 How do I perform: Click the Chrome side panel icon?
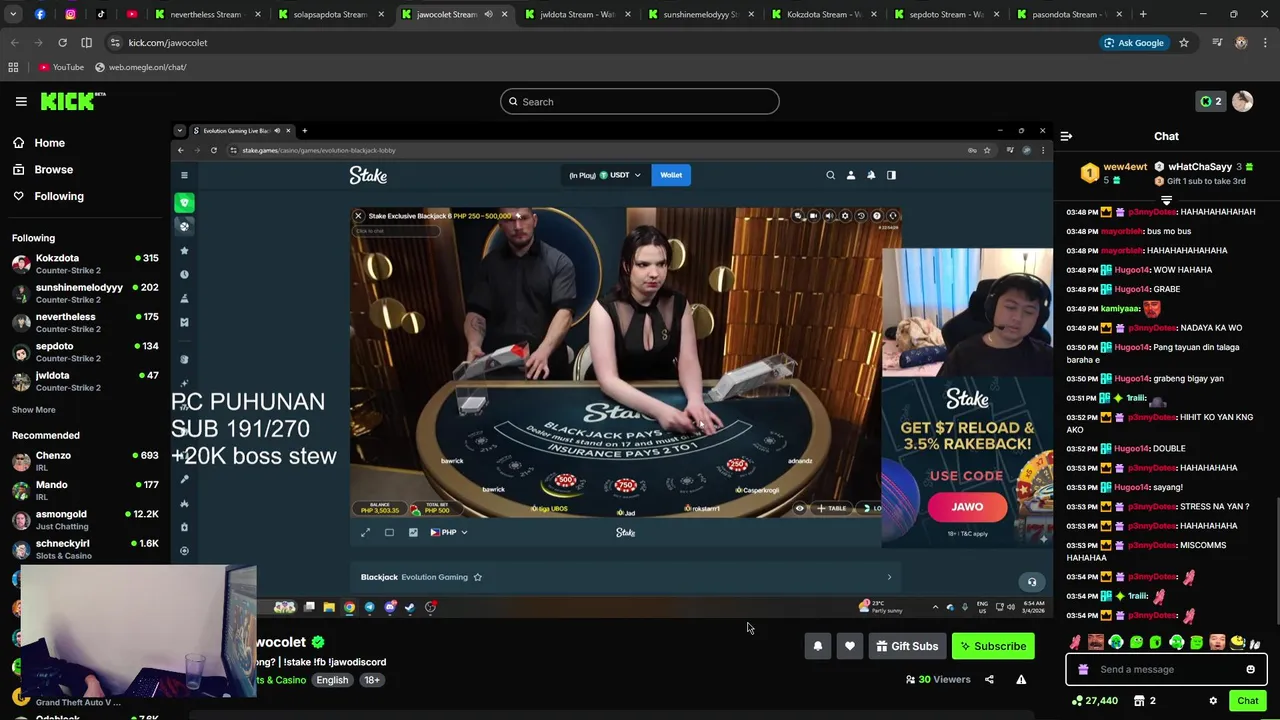(x=86, y=43)
